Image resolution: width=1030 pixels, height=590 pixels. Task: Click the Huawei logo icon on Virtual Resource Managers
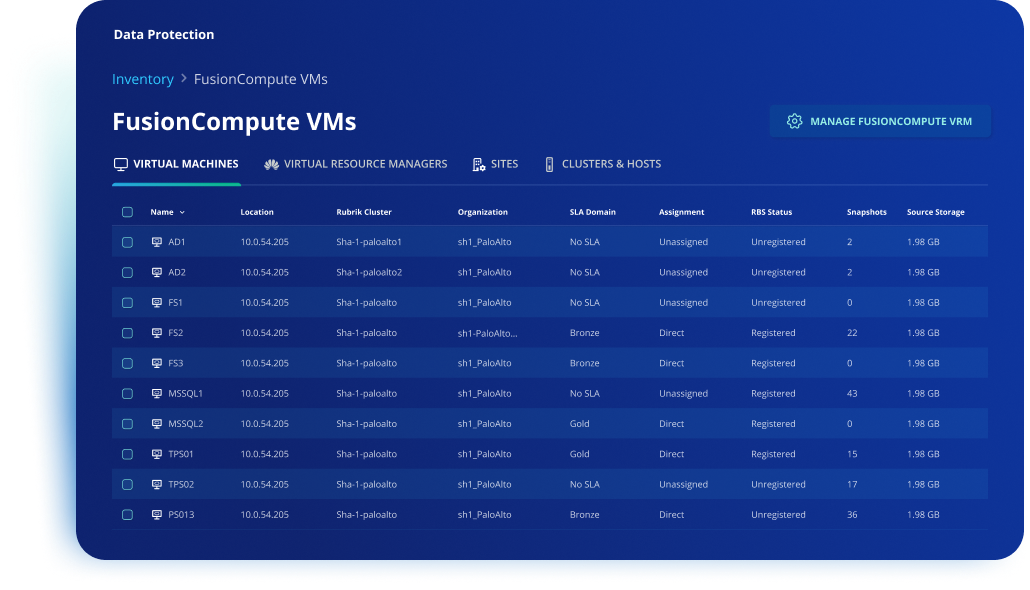271,164
